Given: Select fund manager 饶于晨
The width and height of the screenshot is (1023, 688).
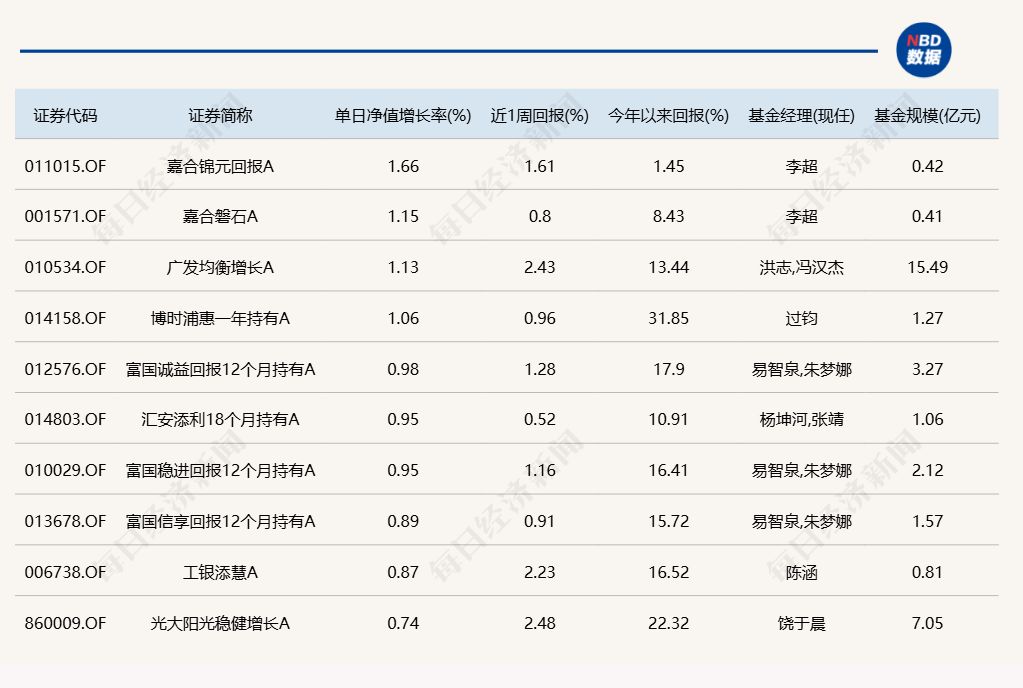Looking at the screenshot, I should point(801,623).
